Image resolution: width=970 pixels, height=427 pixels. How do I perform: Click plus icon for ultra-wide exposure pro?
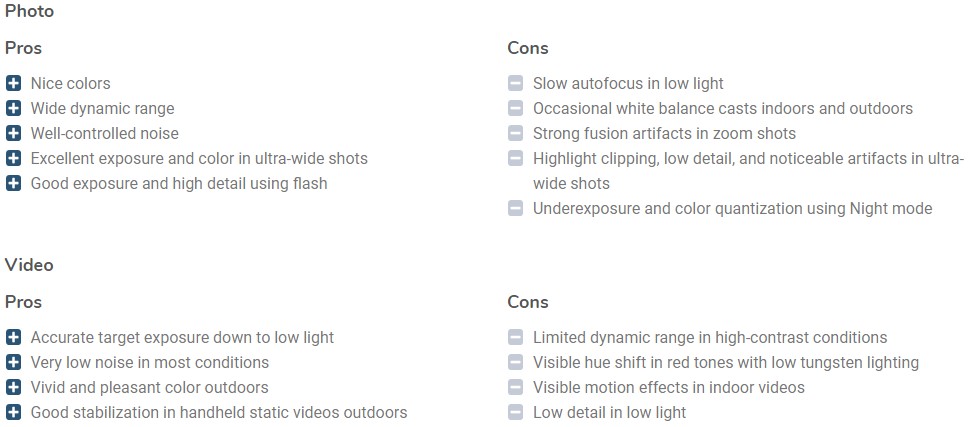click(13, 158)
